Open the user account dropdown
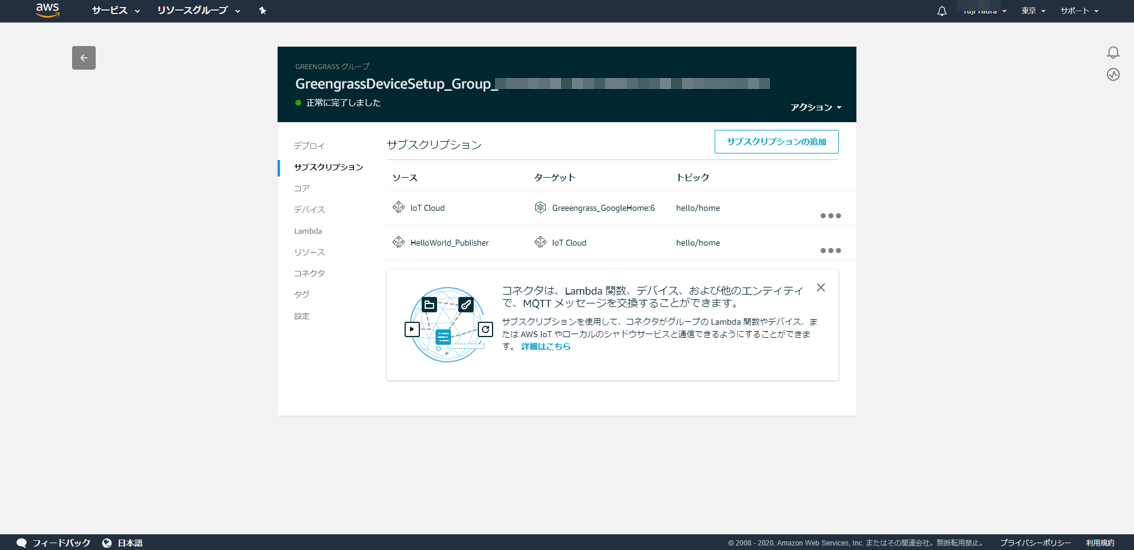The image size is (1134, 550). 984,11
